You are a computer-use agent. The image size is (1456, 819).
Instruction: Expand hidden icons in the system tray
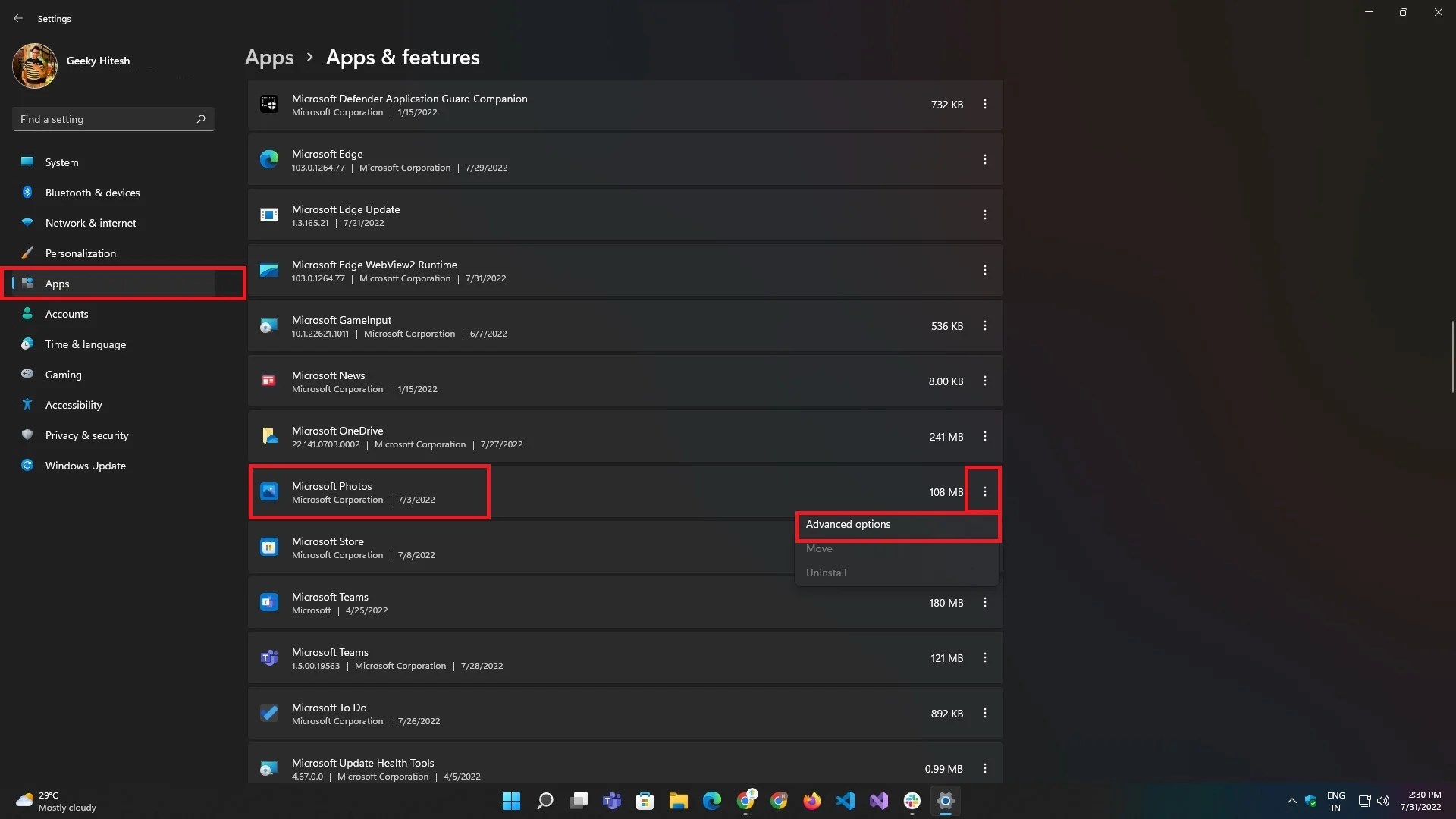pyautogui.click(x=1292, y=800)
